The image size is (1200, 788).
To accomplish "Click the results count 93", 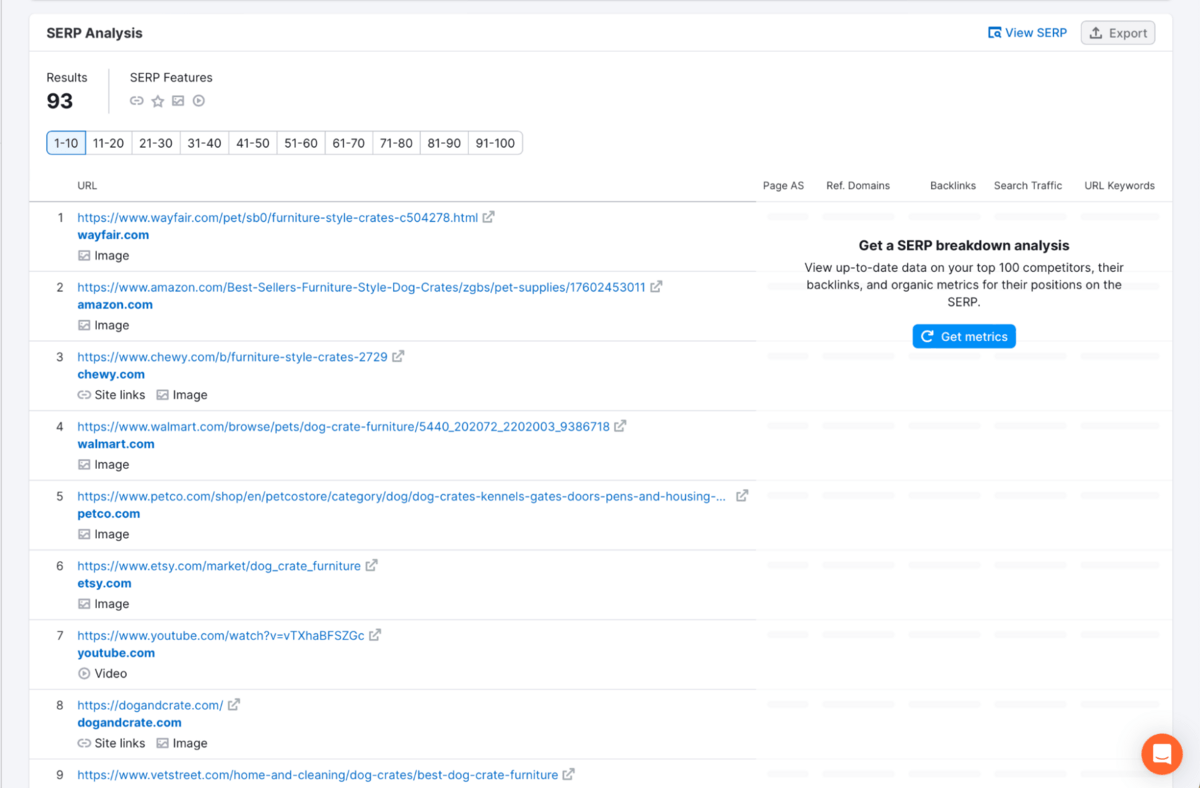I will [x=60, y=101].
